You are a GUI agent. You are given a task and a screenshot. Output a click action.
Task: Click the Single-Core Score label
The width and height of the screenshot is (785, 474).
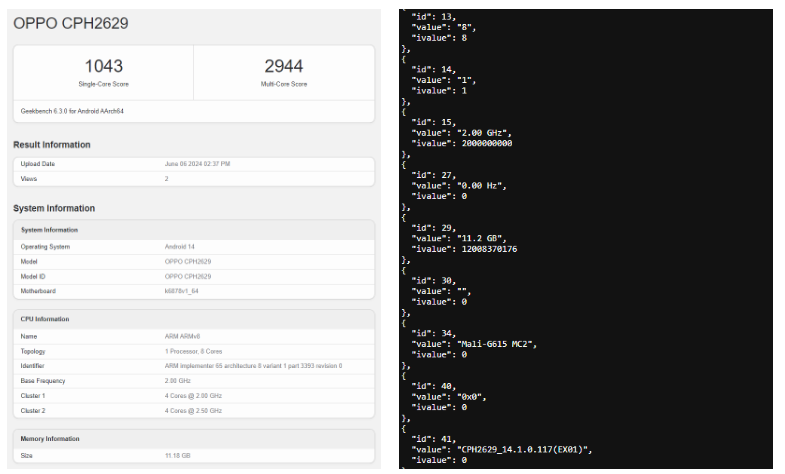[104, 84]
